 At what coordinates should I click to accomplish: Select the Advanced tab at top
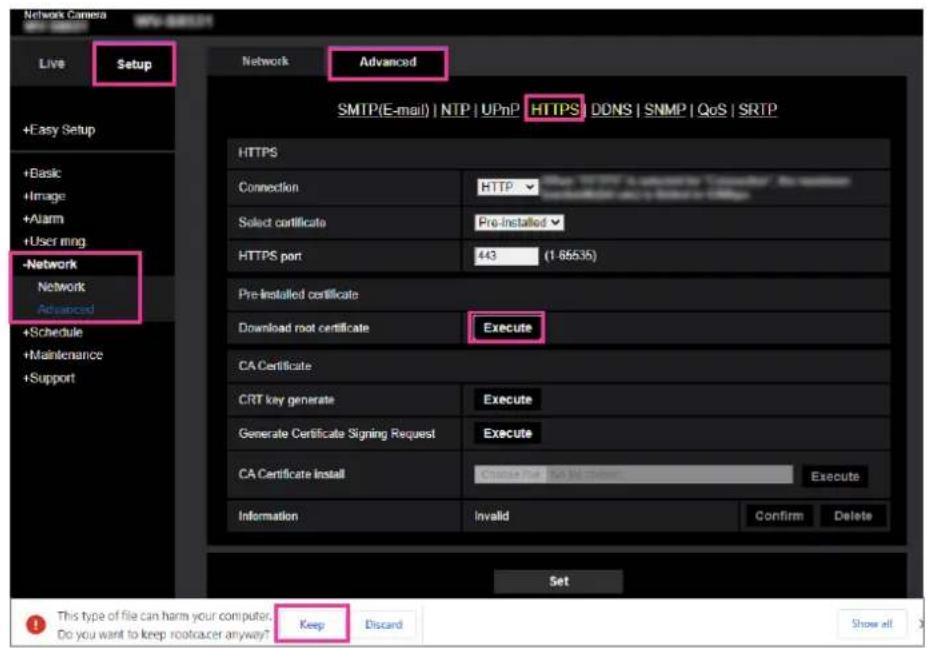point(388,62)
